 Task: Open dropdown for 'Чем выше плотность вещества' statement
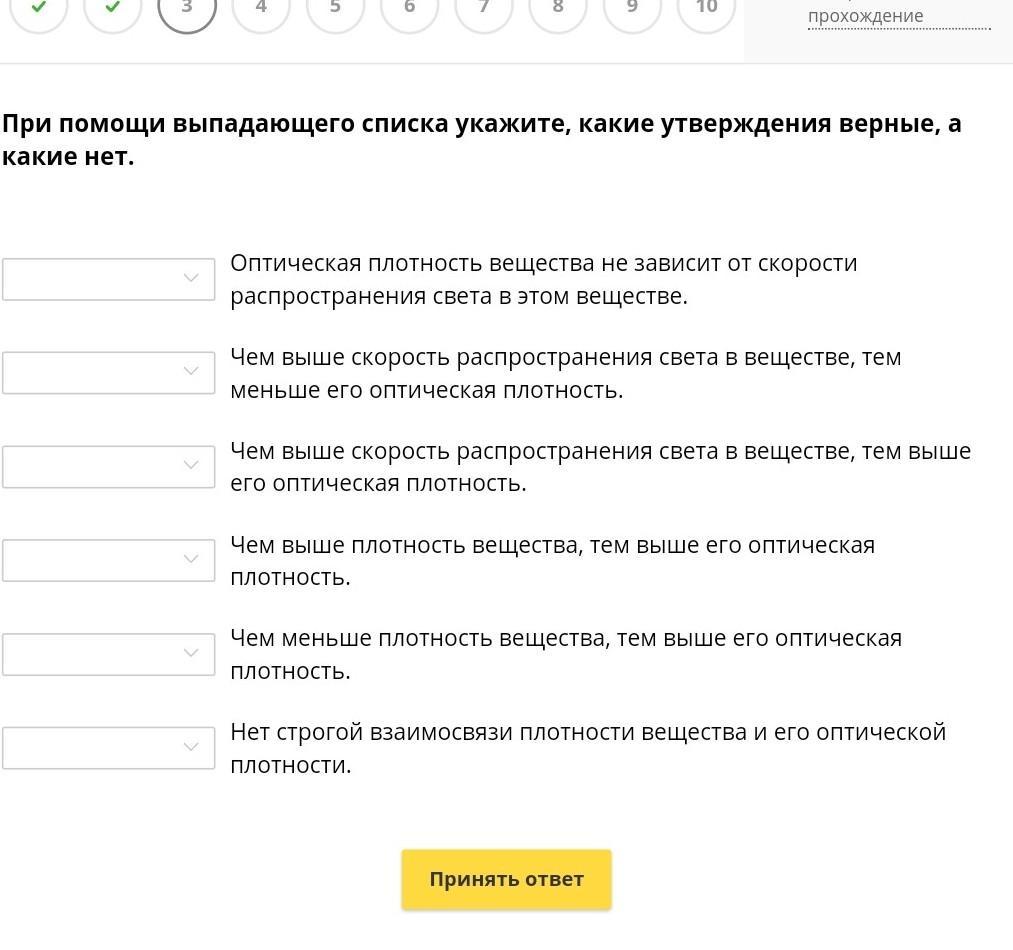[108, 560]
